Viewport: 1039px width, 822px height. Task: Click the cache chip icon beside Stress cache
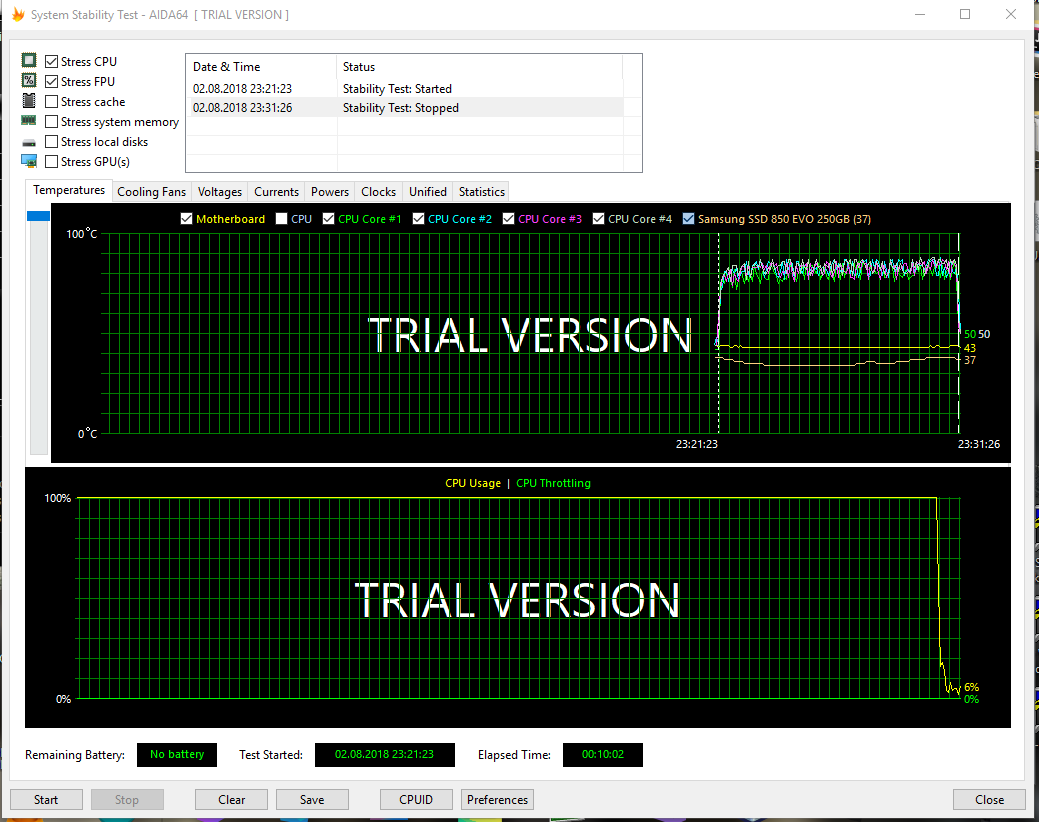(x=28, y=101)
